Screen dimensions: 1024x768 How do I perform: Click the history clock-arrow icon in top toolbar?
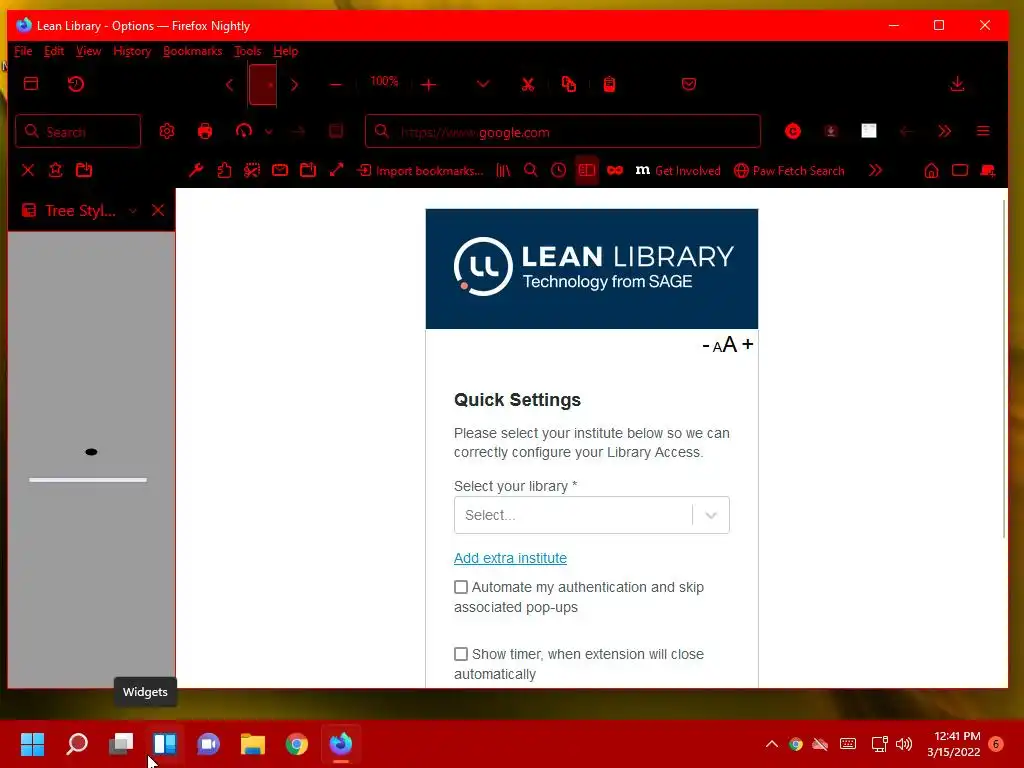click(76, 84)
